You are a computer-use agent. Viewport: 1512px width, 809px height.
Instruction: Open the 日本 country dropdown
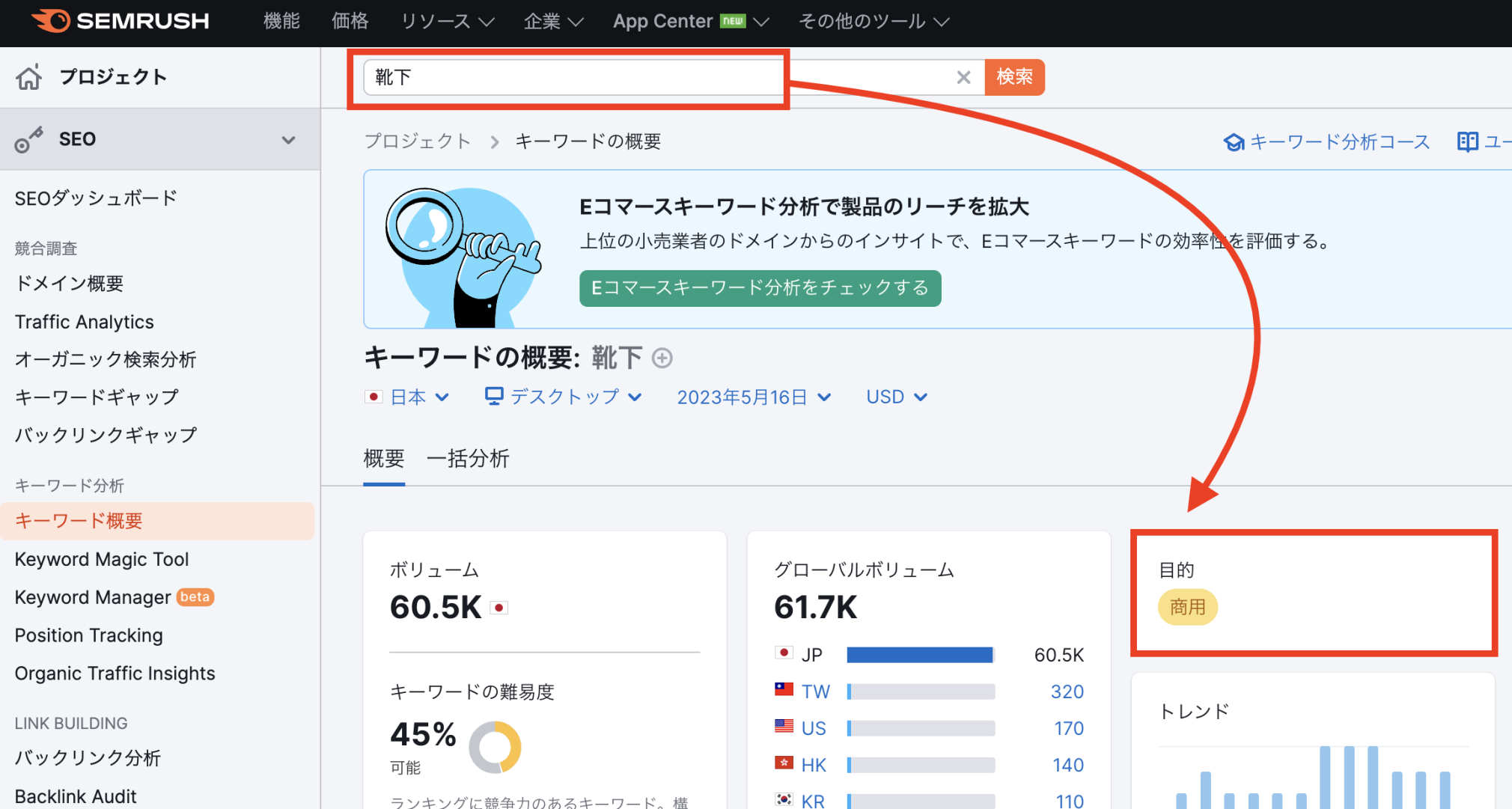tap(406, 397)
